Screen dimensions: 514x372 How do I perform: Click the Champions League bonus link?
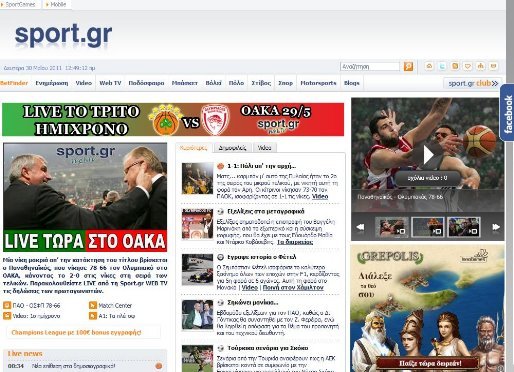click(x=76, y=332)
